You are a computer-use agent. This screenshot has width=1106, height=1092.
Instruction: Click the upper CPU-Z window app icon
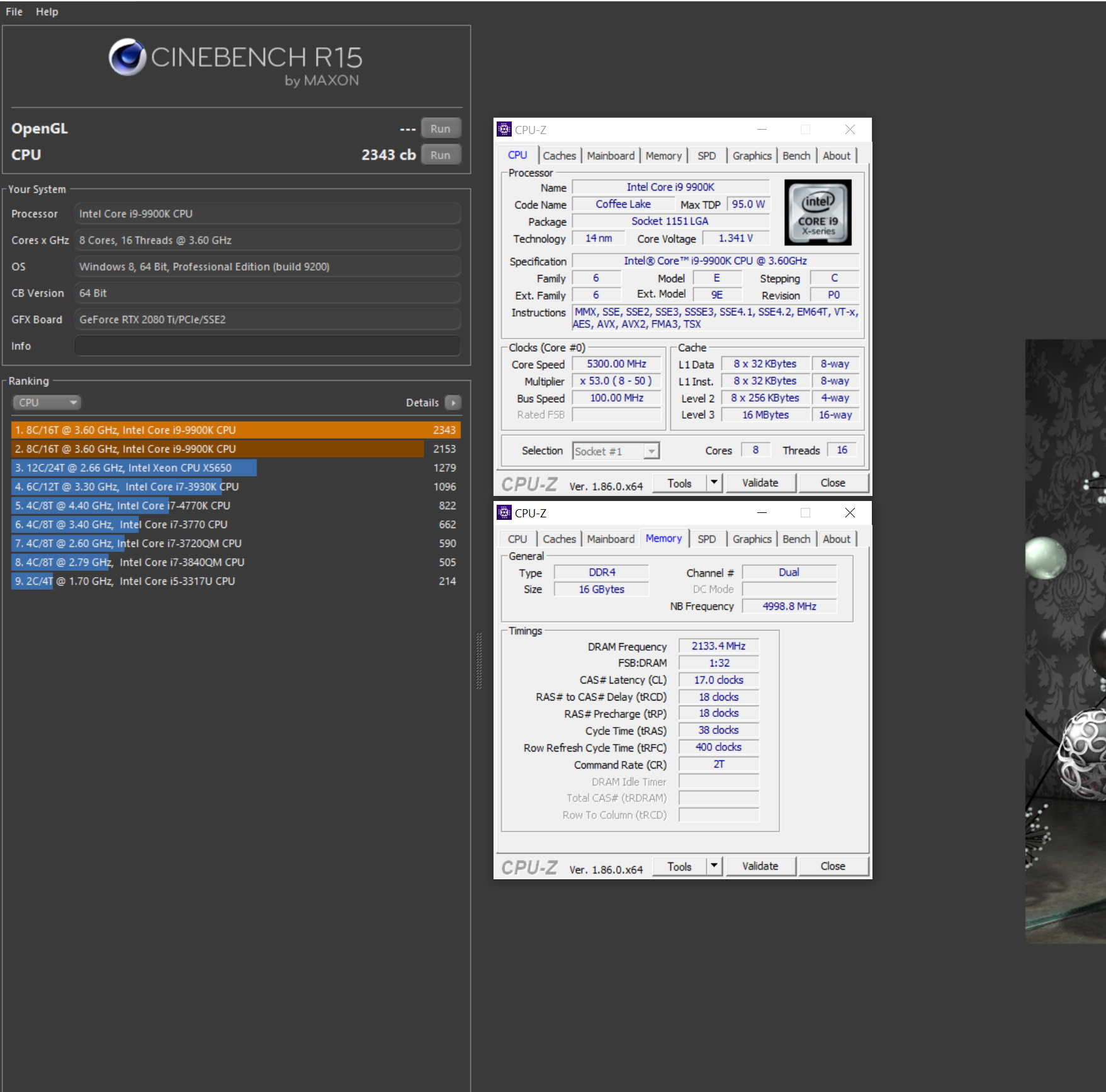(x=504, y=129)
